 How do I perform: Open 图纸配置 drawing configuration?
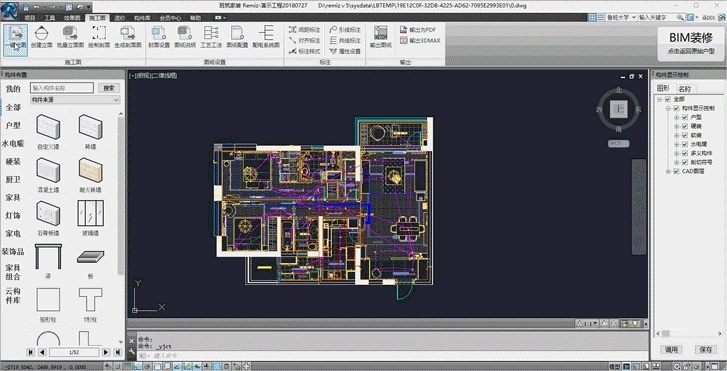(237, 37)
